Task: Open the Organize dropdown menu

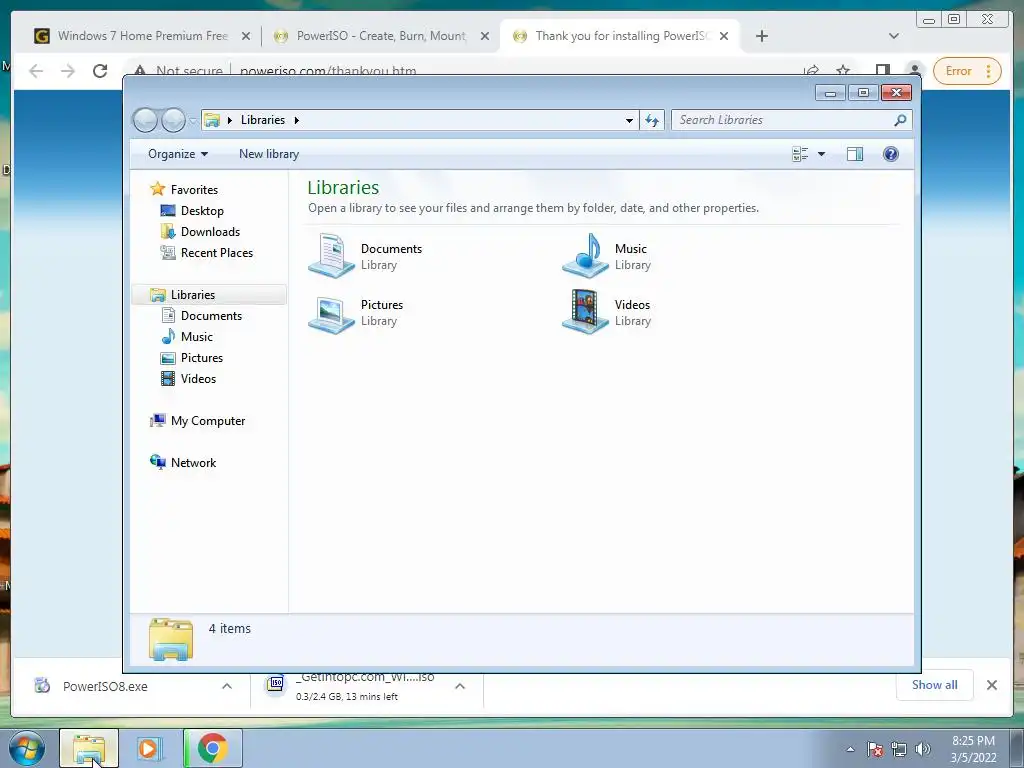Action: tap(178, 154)
